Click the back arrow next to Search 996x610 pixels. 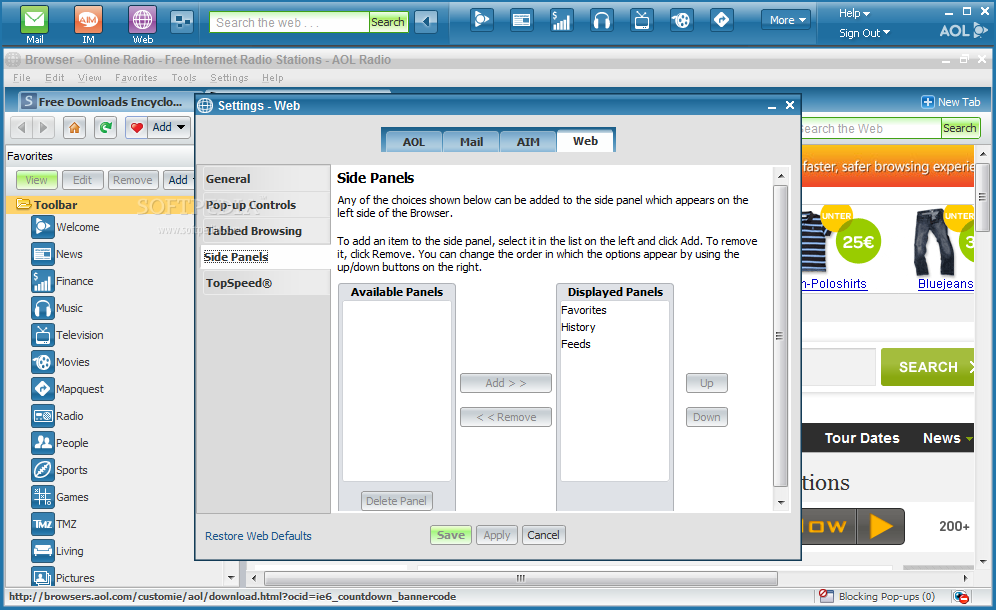point(426,22)
